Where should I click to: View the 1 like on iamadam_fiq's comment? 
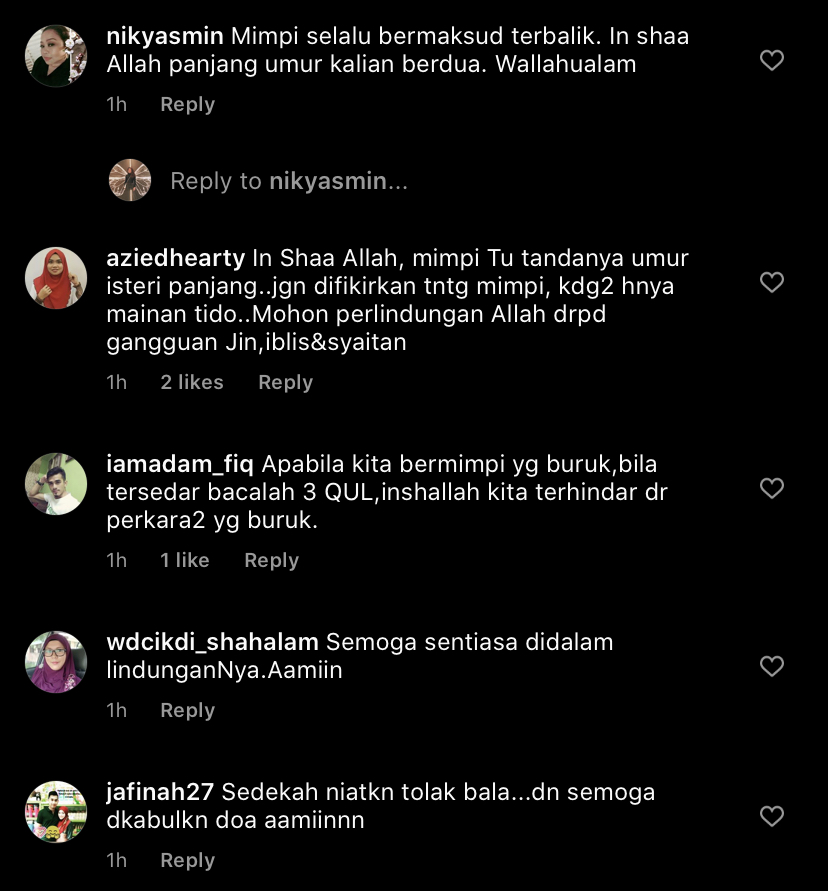pyautogui.click(x=185, y=560)
